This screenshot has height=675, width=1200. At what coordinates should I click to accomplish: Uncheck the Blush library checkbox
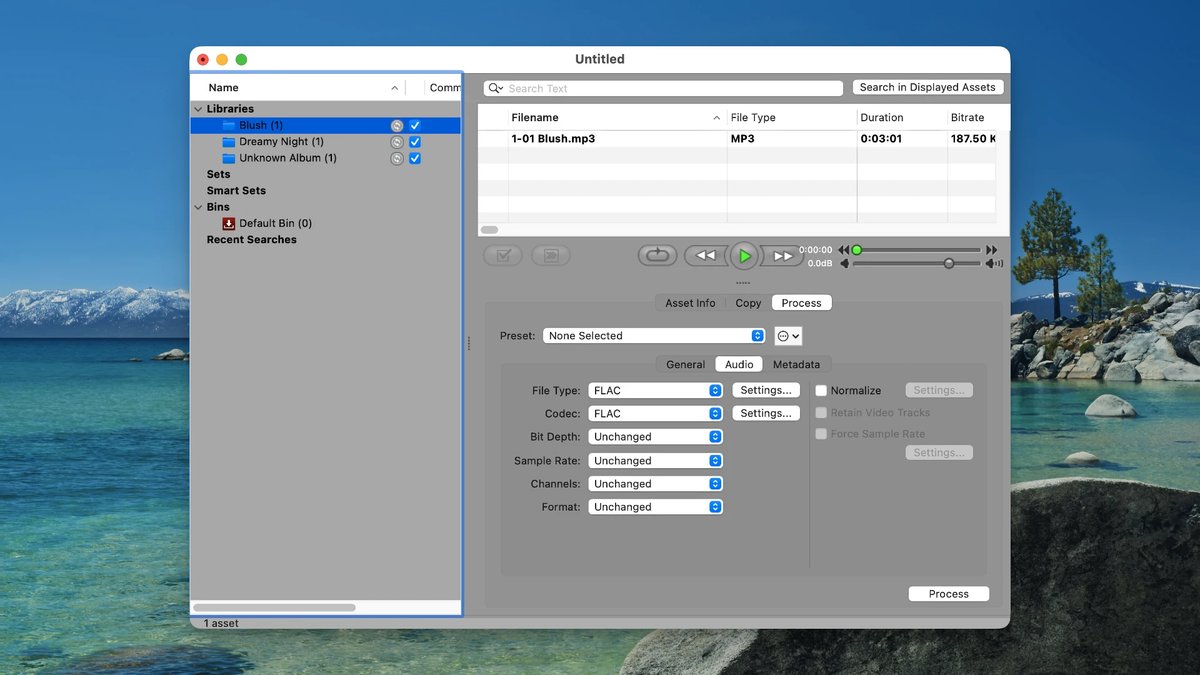pyautogui.click(x=415, y=126)
